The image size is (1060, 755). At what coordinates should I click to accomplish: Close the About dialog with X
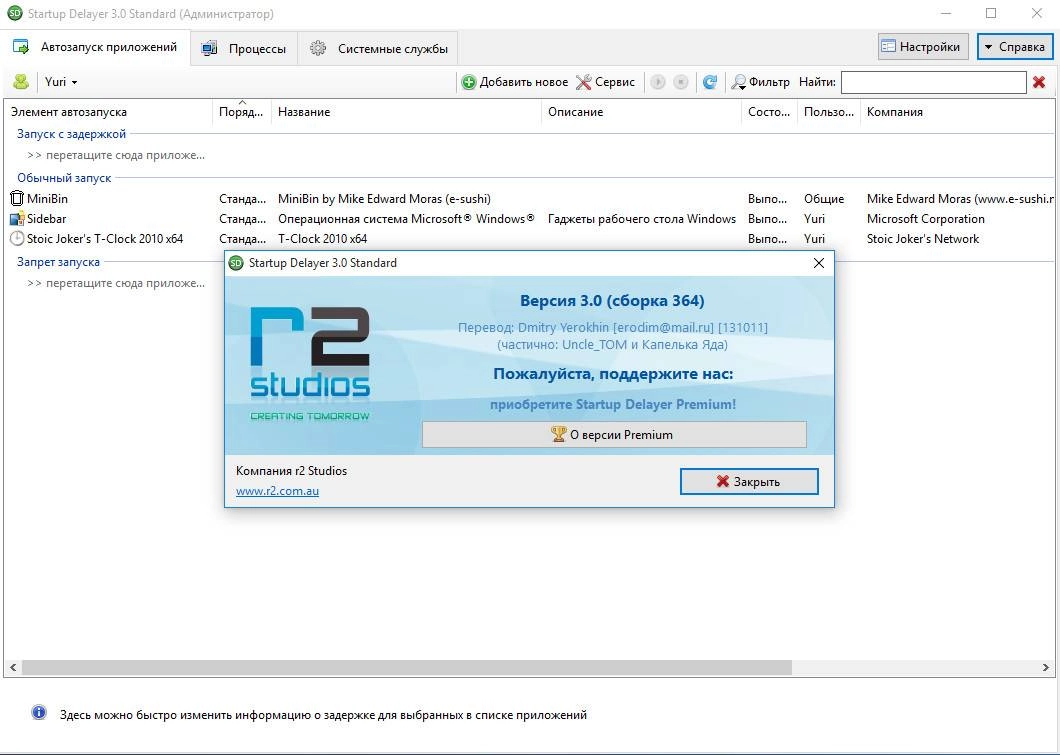819,263
